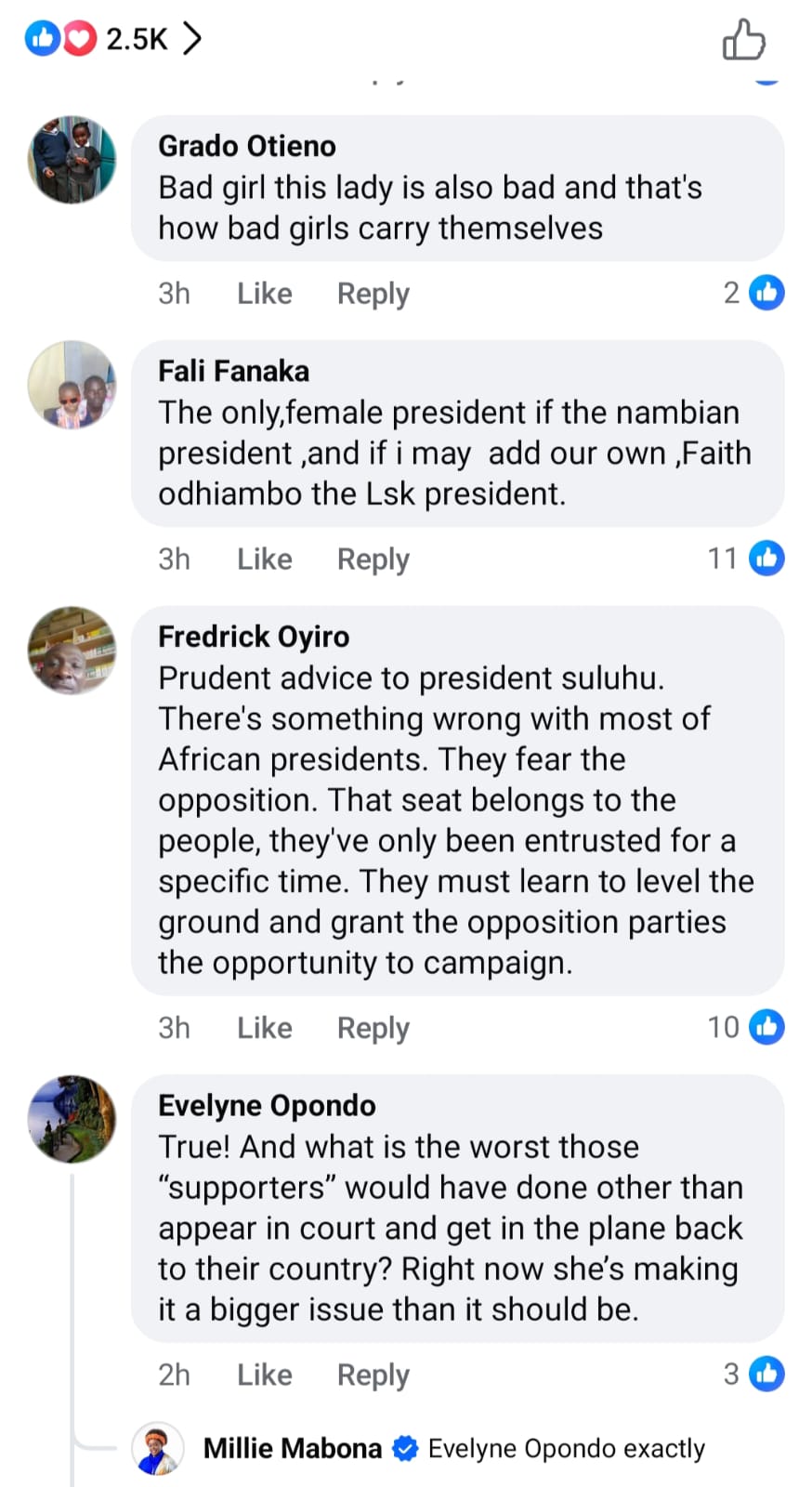Screen dimensions: 812x1487
Task: View the 10 likes on Fredrick Oyiro's comment
Action: pyautogui.click(x=746, y=1027)
